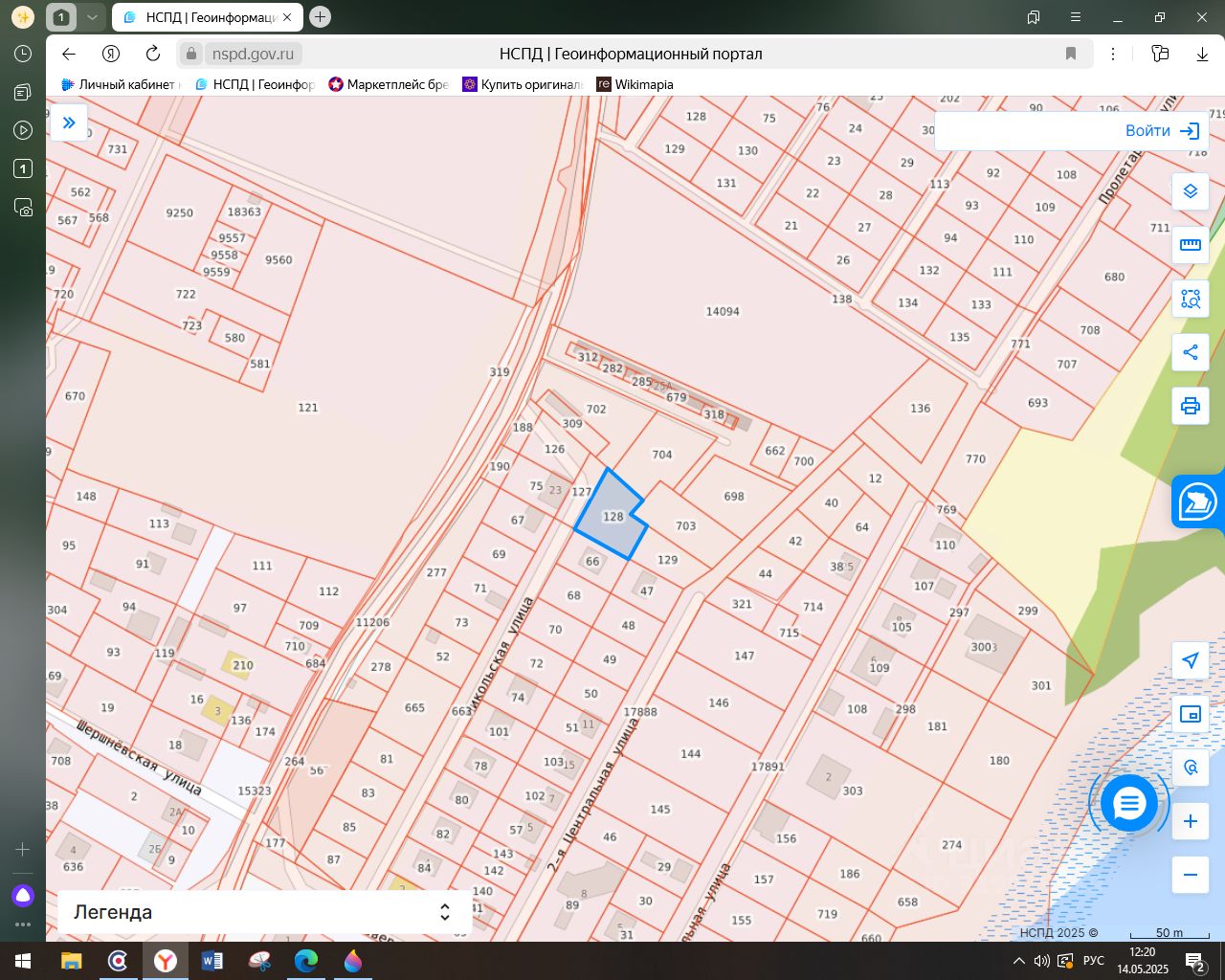Launch Microsoft Word from the taskbar
Viewport: 1225px width, 980px height.
tap(212, 961)
